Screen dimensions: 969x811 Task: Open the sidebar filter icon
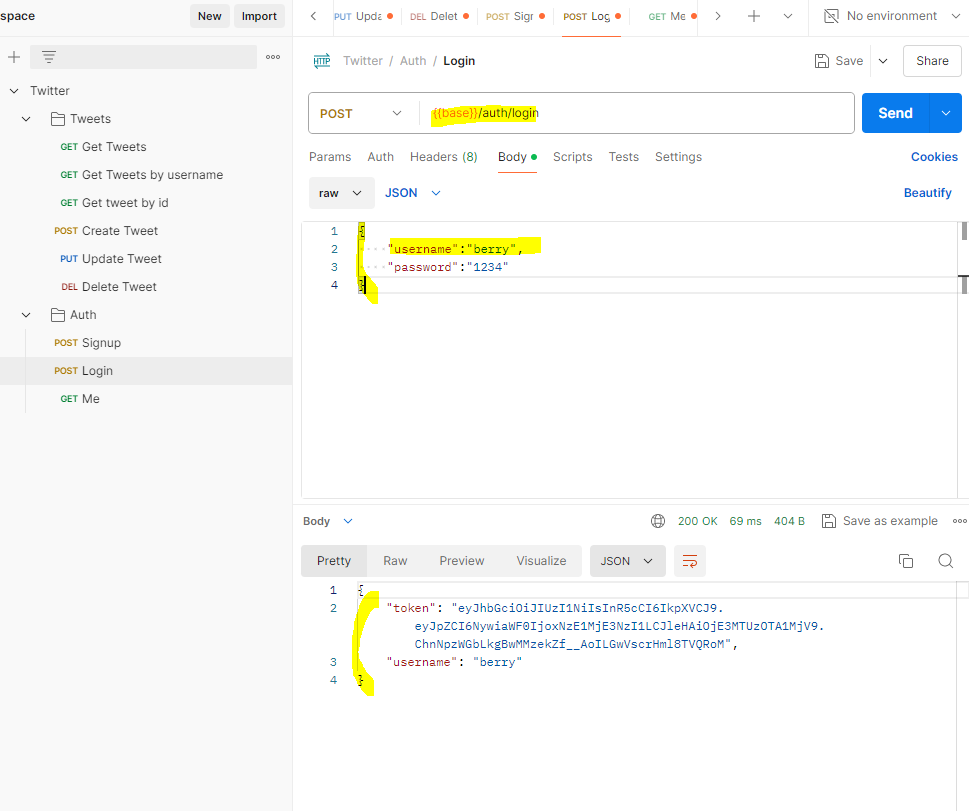pos(49,57)
